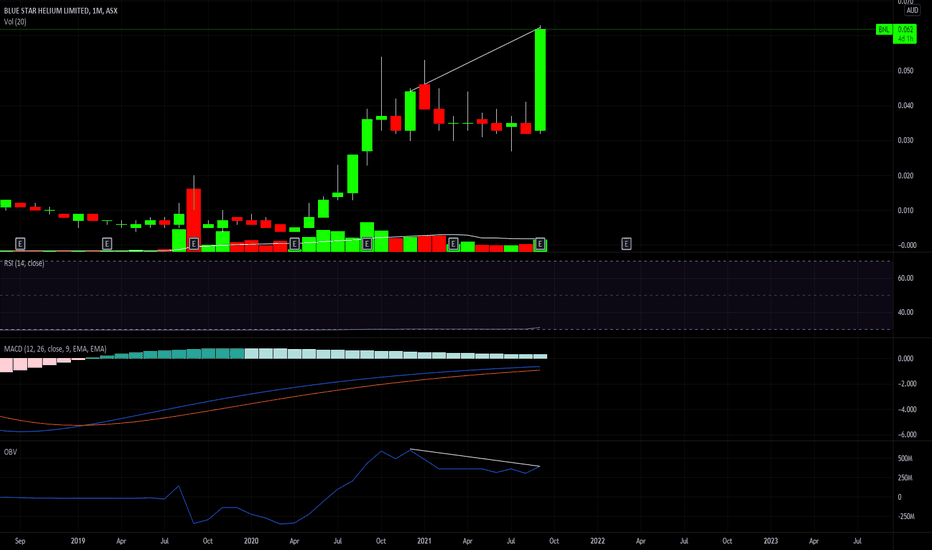The image size is (932, 550).
Task: Click the BNL symbol price label
Action: [x=884, y=30]
